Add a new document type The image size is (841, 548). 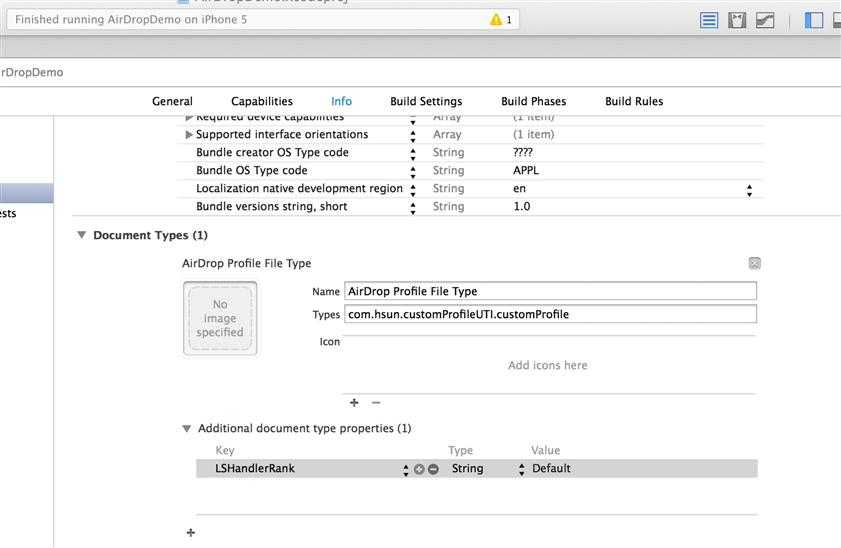point(190,532)
